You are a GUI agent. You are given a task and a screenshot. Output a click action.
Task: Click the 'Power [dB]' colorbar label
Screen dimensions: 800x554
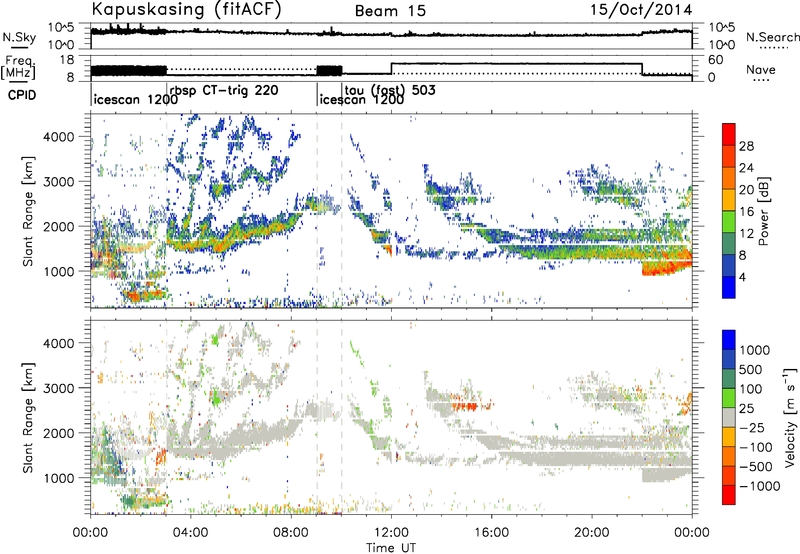pyautogui.click(x=763, y=211)
